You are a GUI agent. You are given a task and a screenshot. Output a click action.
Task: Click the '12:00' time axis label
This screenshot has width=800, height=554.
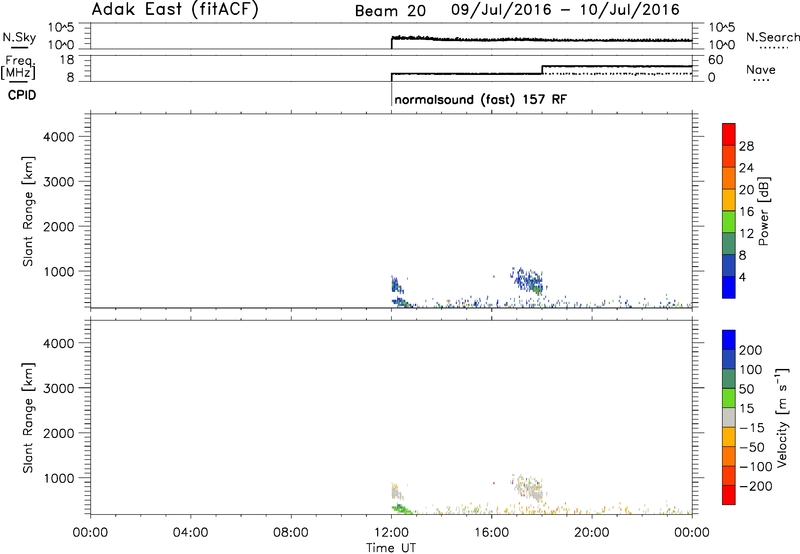[x=391, y=533]
